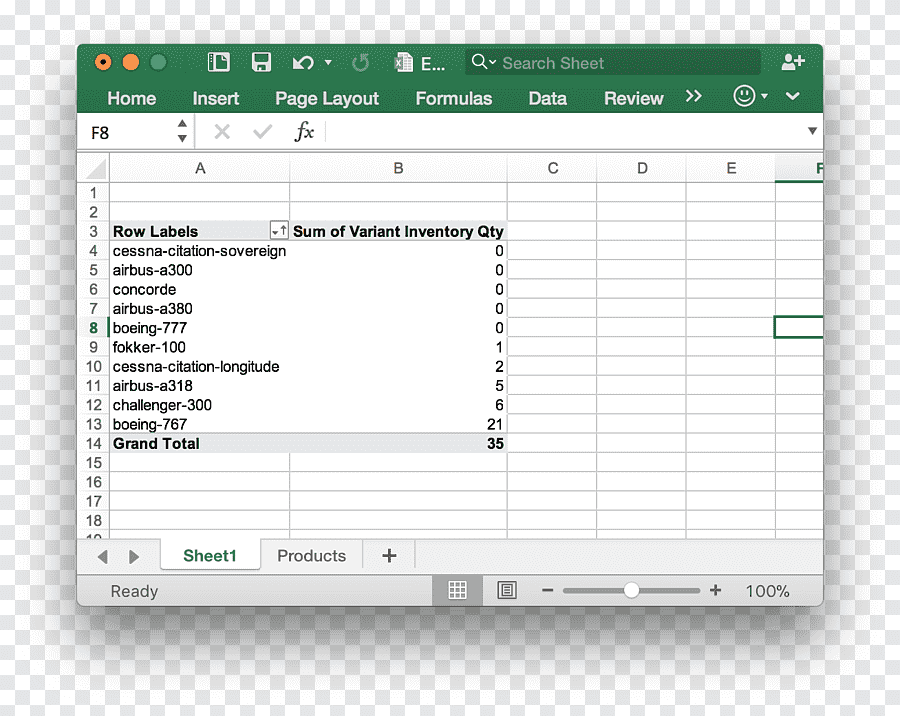
Task: Switch to Normal view in status bar
Action: pos(457,590)
